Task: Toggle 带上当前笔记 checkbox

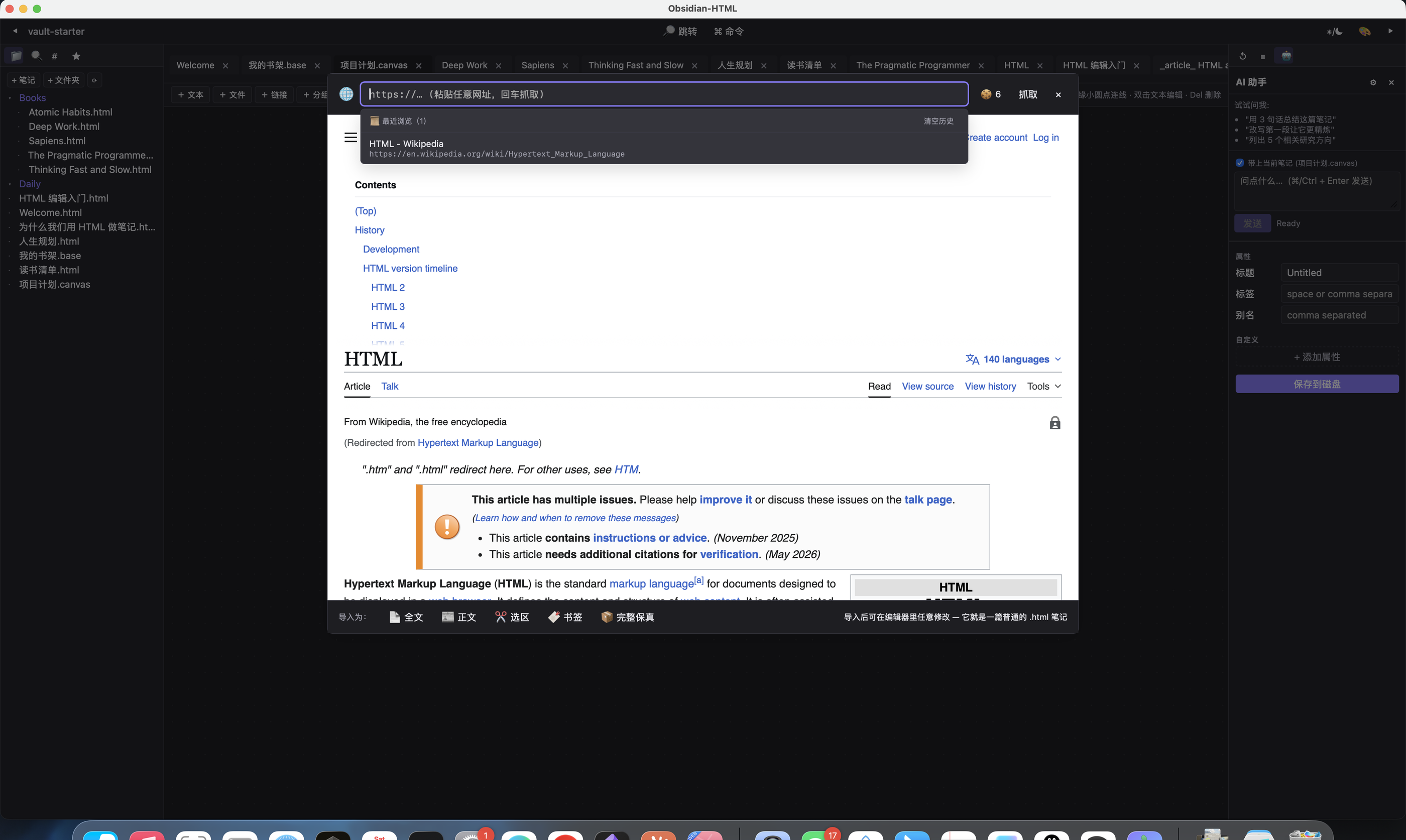Action: [1240, 163]
